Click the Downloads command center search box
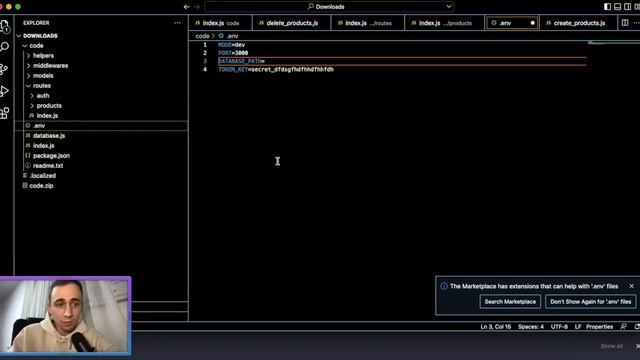Viewport: 640px width, 360px height. [x=329, y=7]
